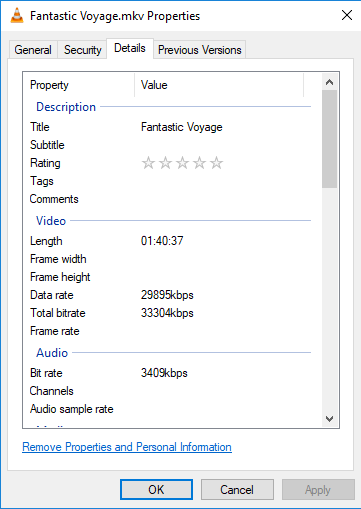
Task: Click the Description section heading
Action: pyautogui.click(x=66, y=107)
